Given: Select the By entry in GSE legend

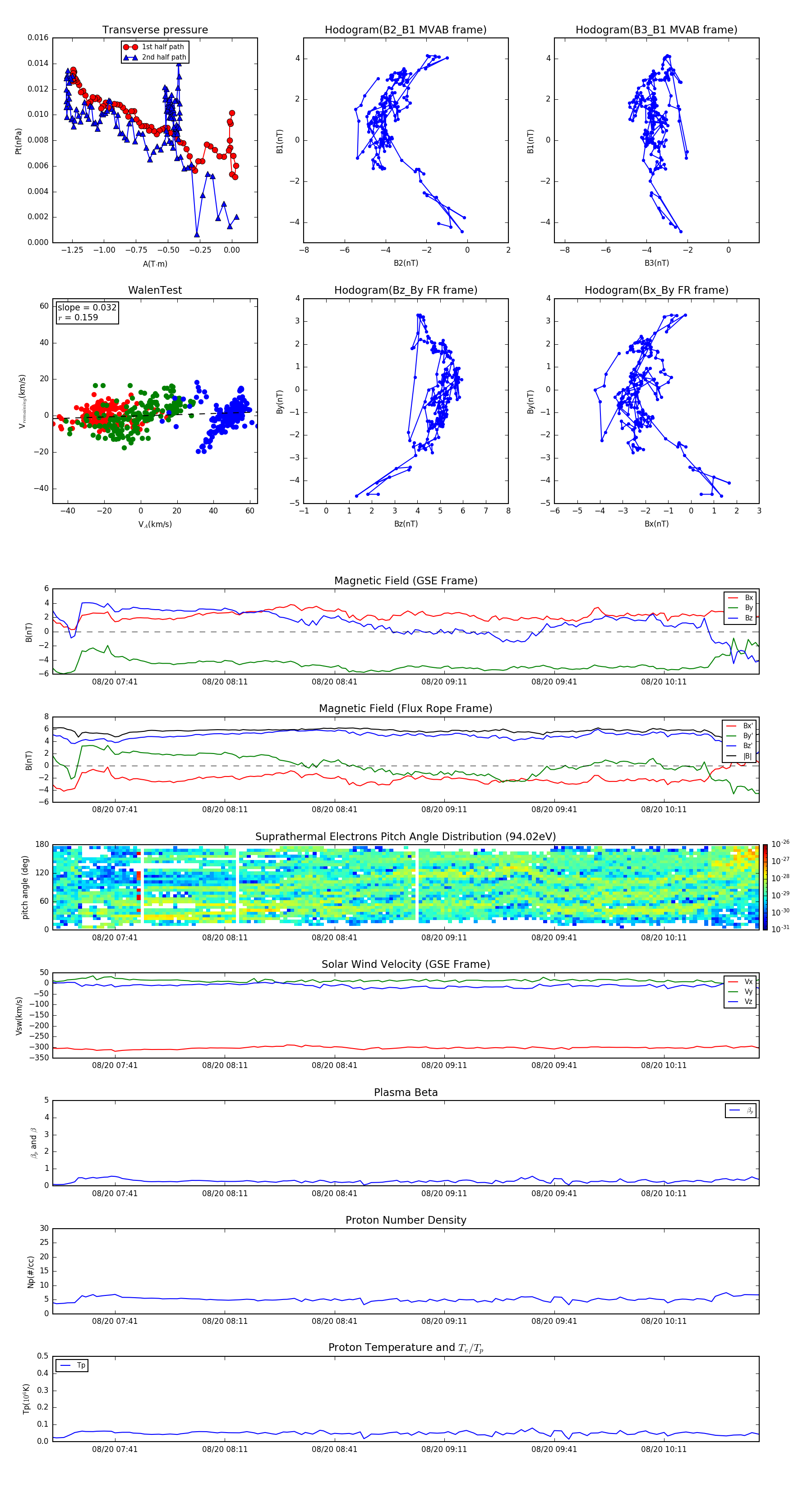Looking at the screenshot, I should 740,607.
